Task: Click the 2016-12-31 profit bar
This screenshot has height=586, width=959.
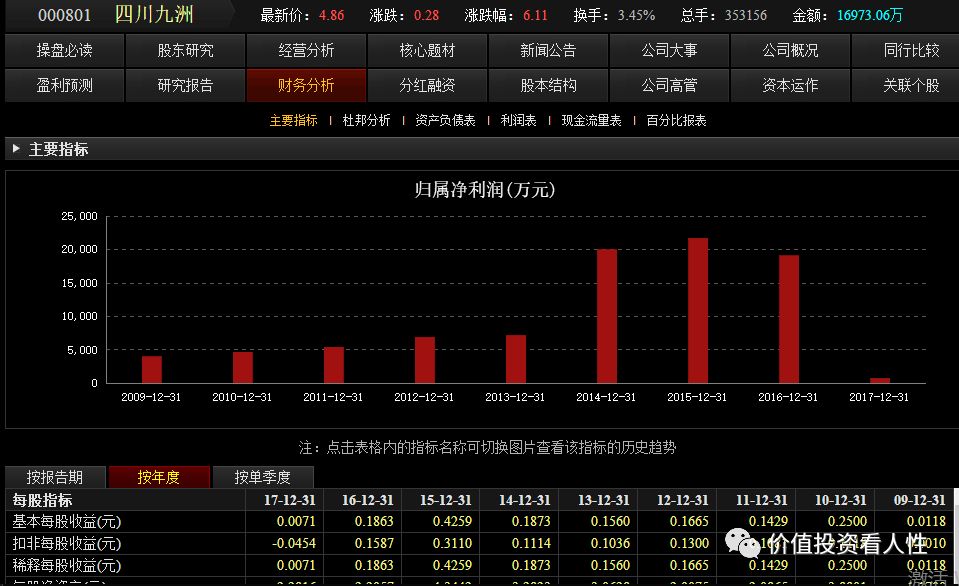Action: click(x=789, y=319)
